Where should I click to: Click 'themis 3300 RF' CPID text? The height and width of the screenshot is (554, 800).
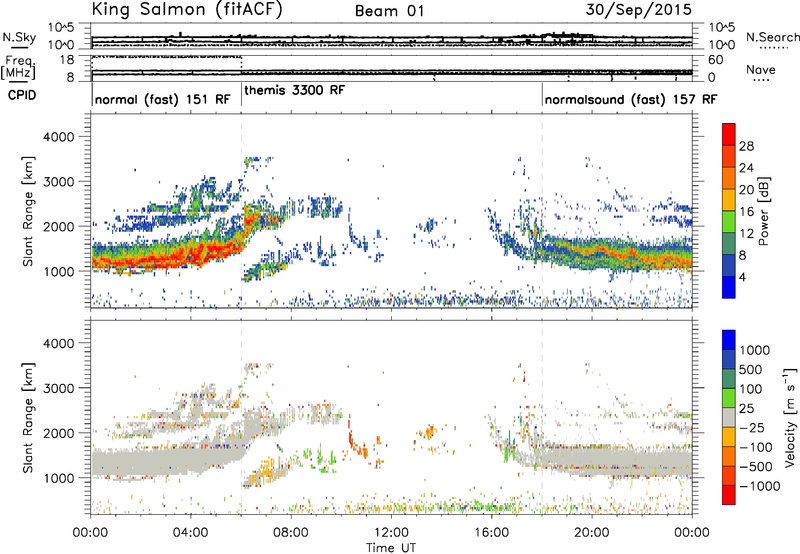tap(294, 90)
